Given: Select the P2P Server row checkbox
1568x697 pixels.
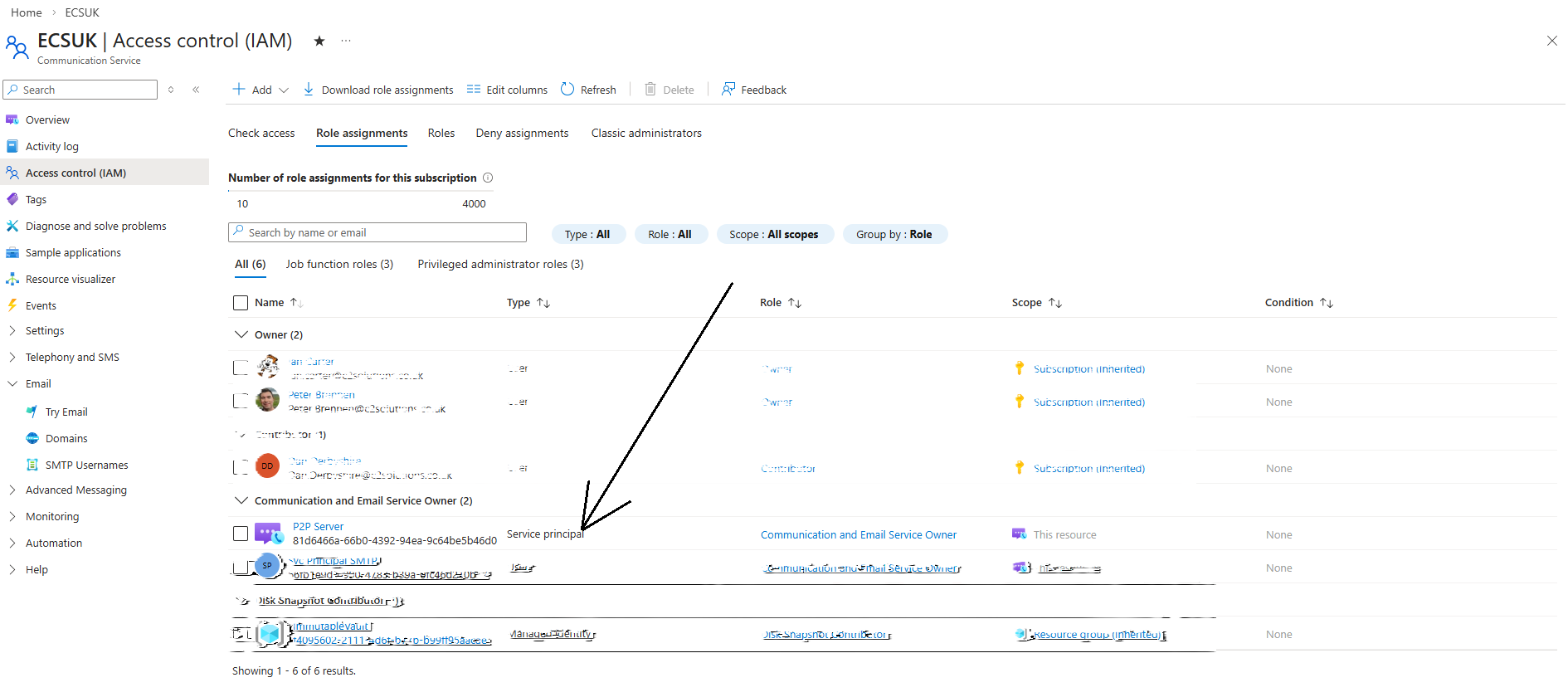Looking at the screenshot, I should [241, 534].
